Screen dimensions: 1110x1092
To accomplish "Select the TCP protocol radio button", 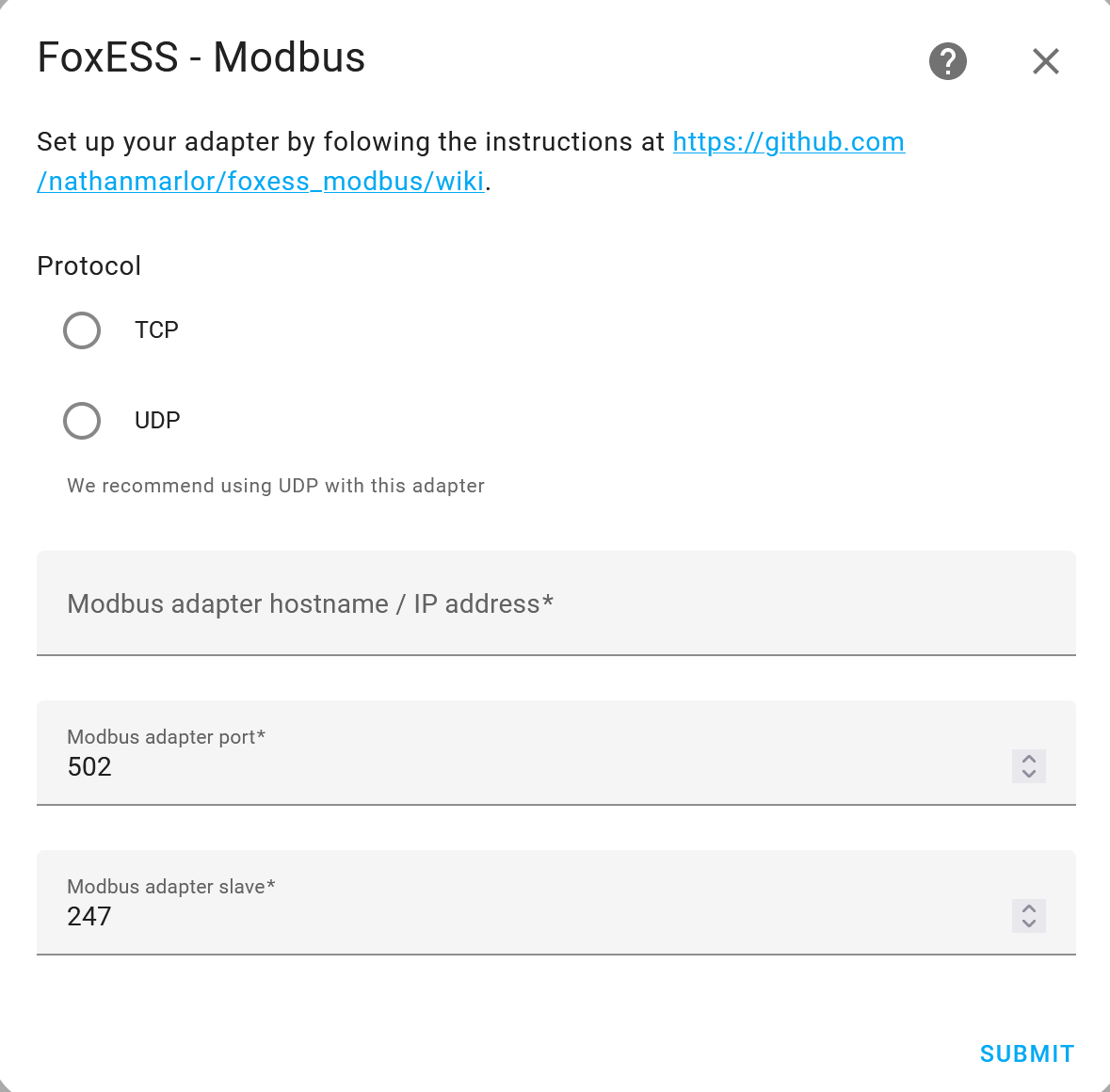I will (82, 330).
